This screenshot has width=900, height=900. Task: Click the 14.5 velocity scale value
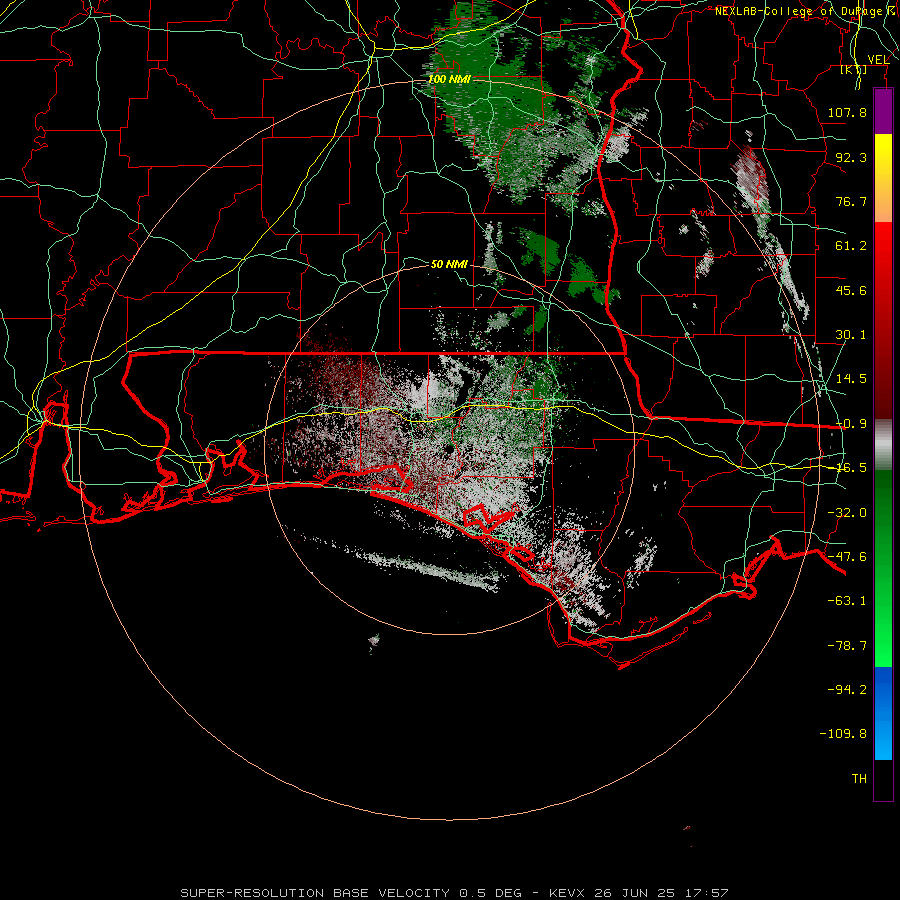(x=851, y=379)
